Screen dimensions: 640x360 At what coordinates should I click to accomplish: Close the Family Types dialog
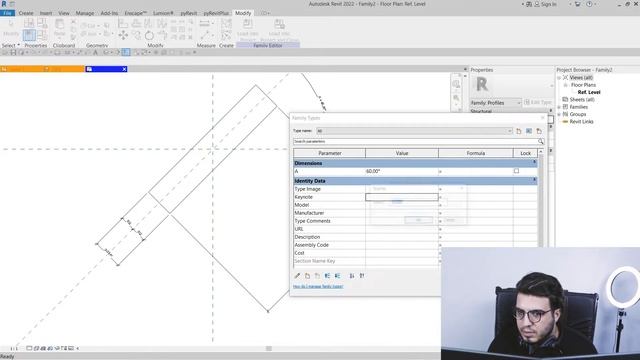[542, 118]
